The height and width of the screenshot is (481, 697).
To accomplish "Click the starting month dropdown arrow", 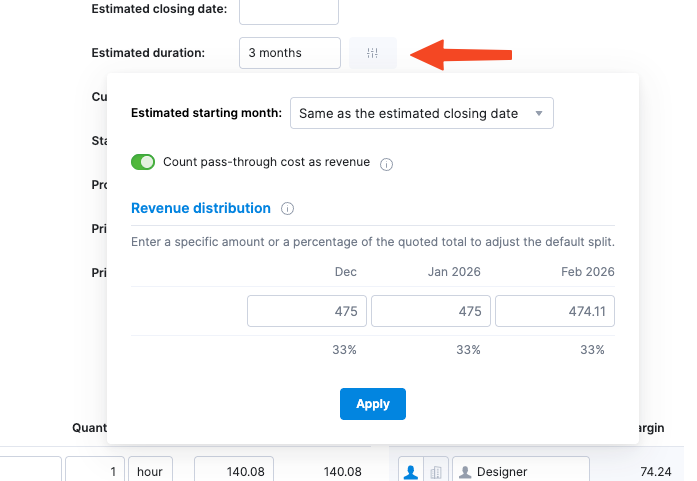I will (x=539, y=113).
